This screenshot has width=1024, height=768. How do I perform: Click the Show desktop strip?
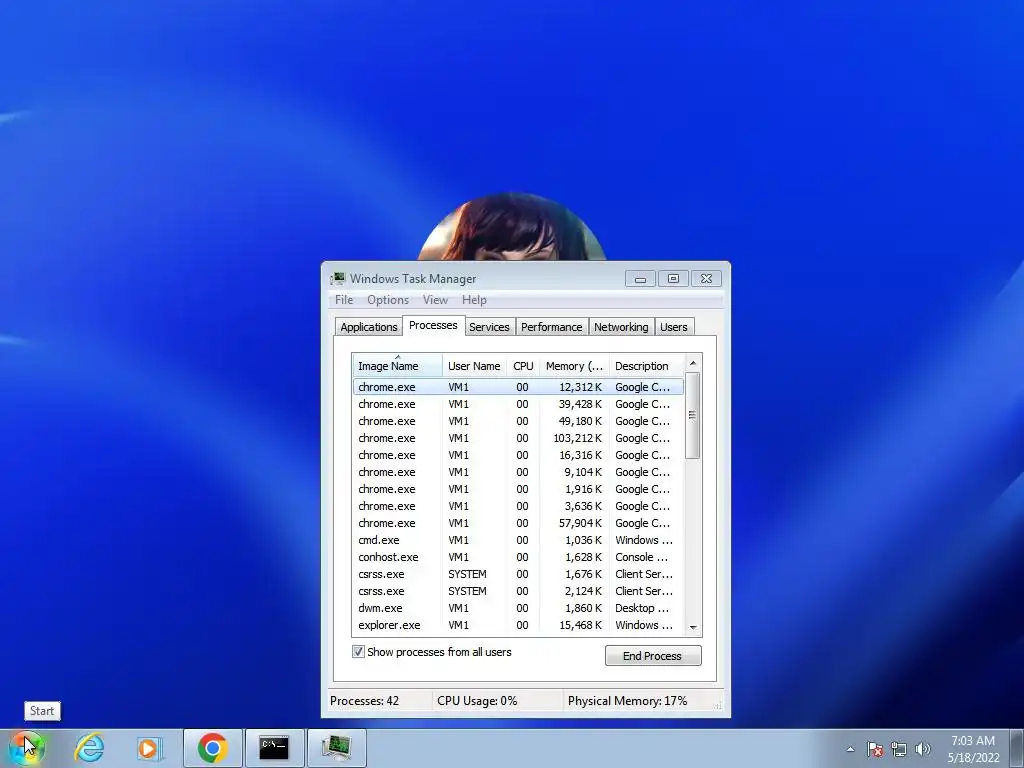click(1017, 748)
